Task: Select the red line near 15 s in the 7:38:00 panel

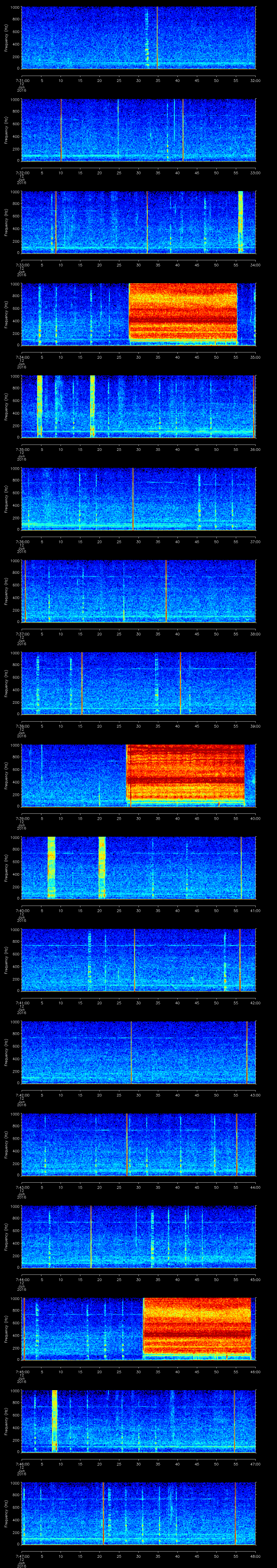Action: pyautogui.click(x=82, y=683)
